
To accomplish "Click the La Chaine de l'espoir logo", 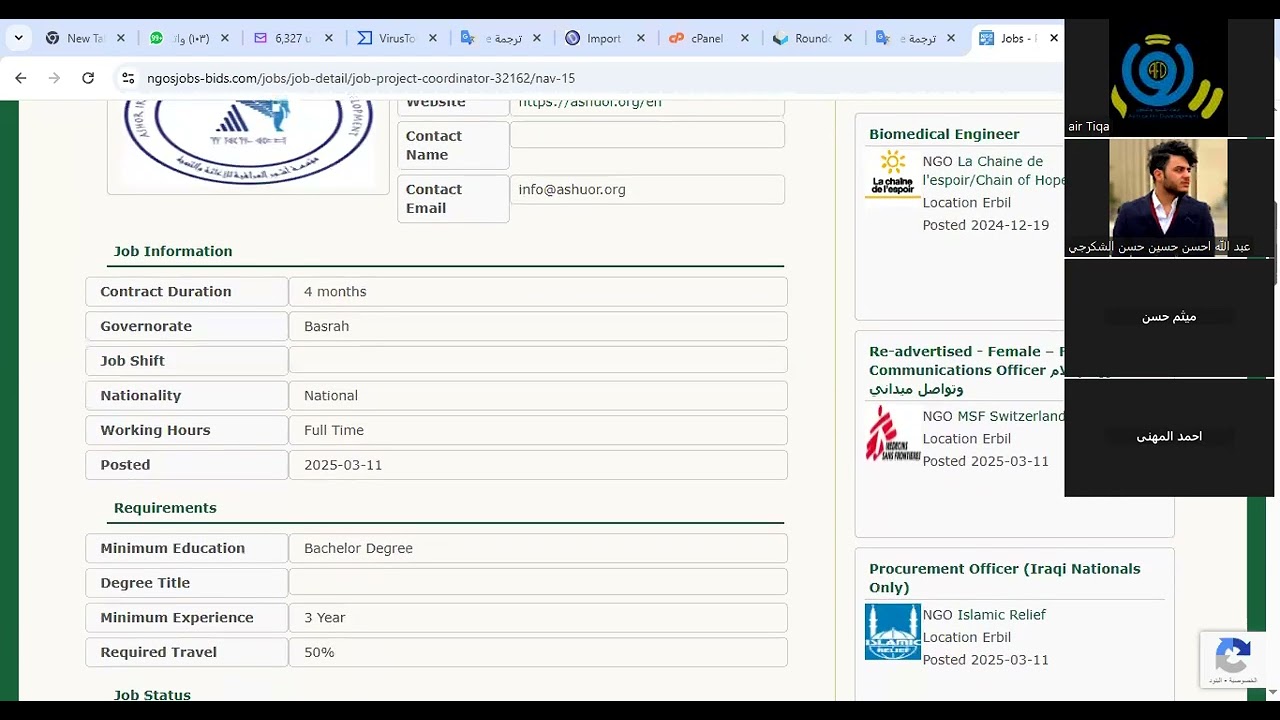I will point(892,173).
